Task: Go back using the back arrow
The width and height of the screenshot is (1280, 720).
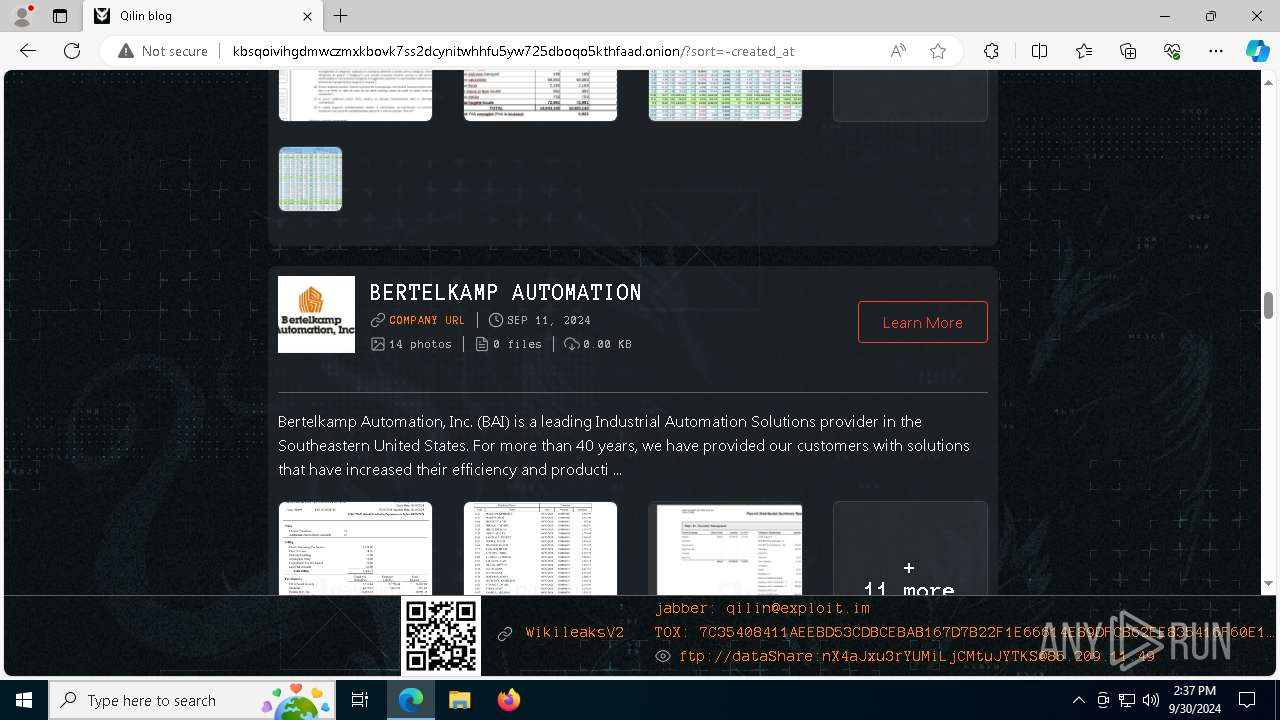Action: coord(28,51)
